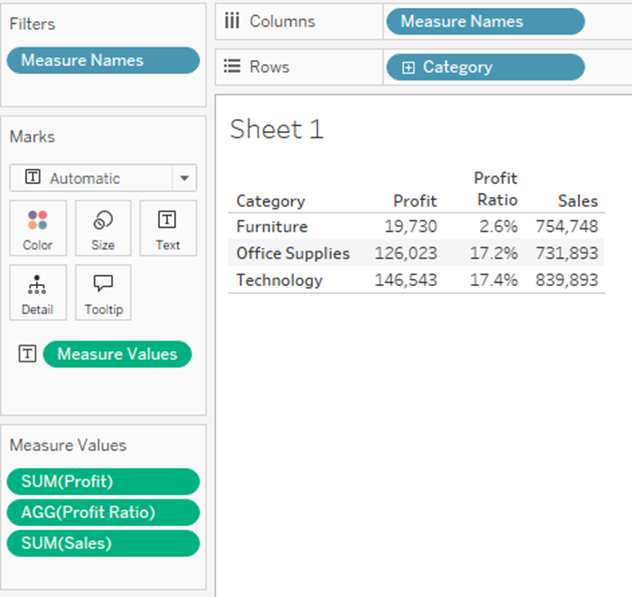Click the Rows shelf label
The image size is (632, 597).
269,67
